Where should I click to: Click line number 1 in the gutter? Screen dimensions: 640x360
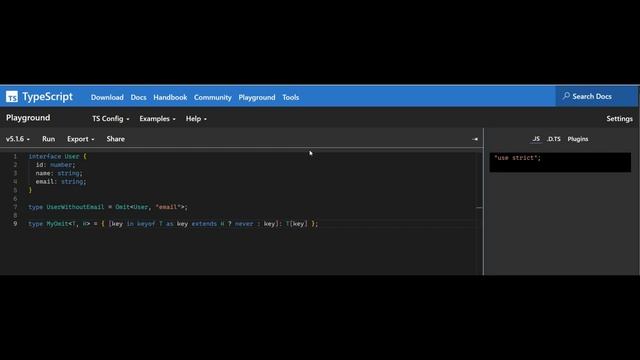15,156
